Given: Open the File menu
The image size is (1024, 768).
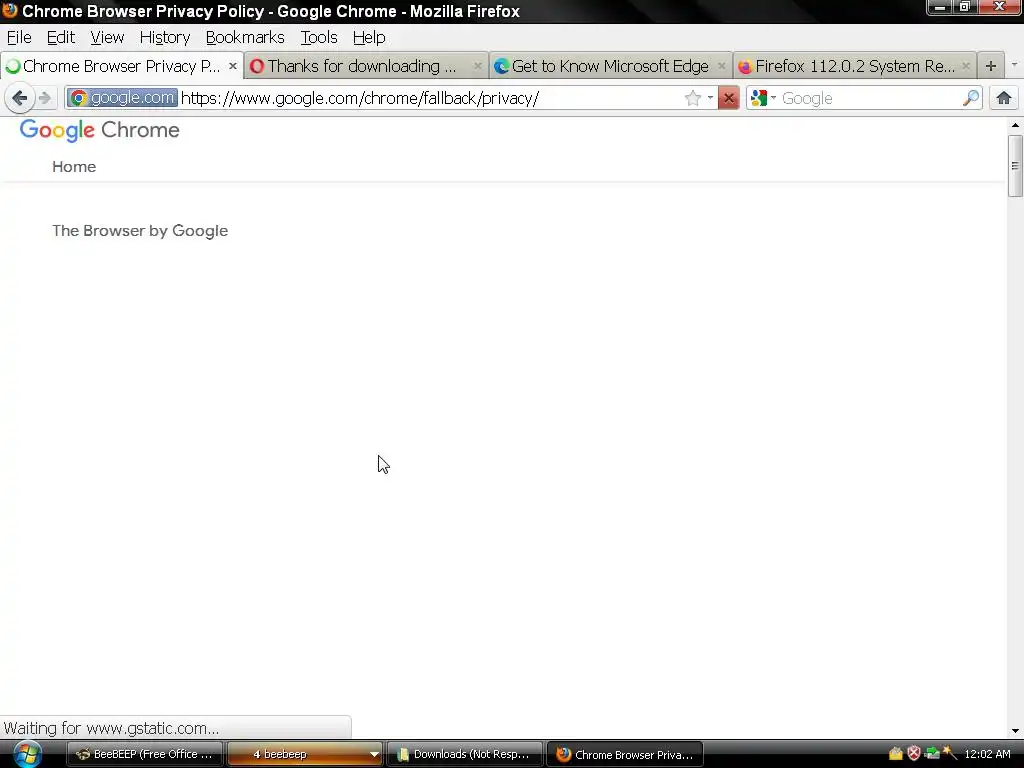Looking at the screenshot, I should (x=19, y=37).
